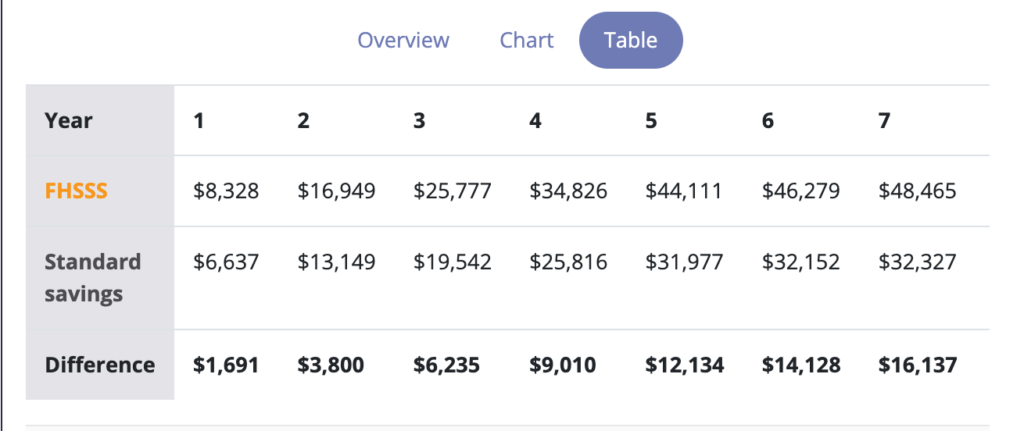Click Difference value $16,137

[918, 364]
